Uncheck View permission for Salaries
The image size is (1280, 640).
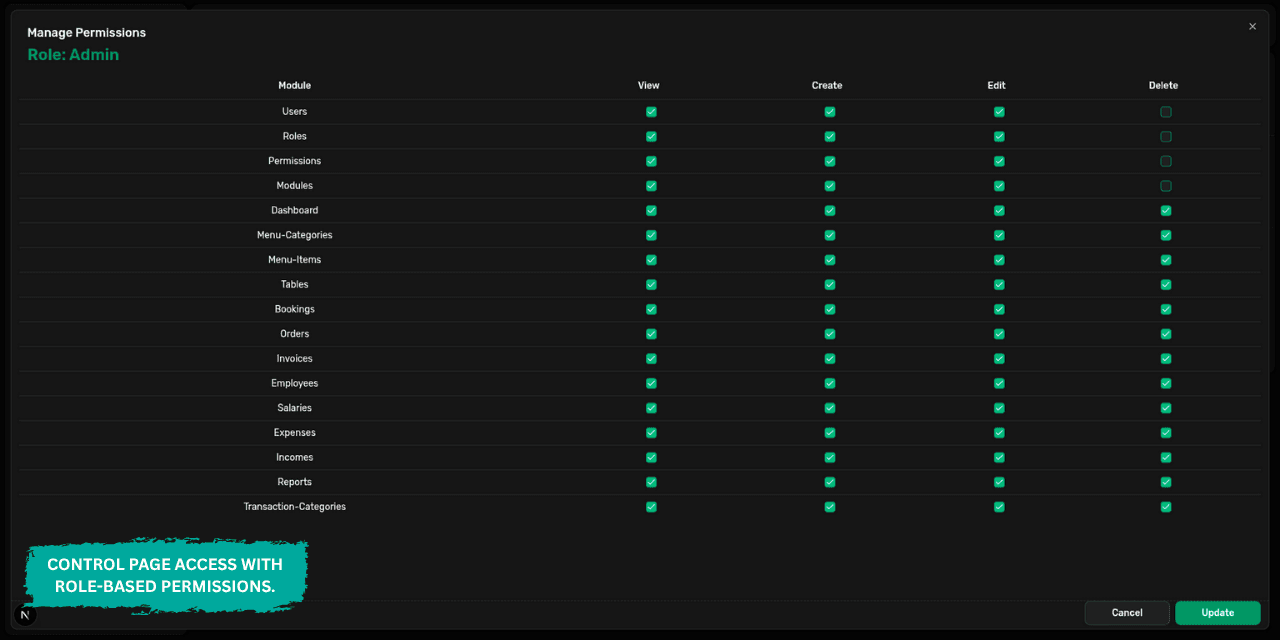651,408
